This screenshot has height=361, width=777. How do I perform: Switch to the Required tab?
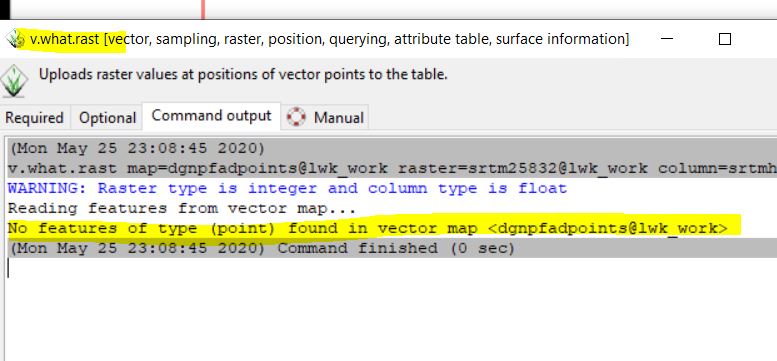pyautogui.click(x=35, y=118)
